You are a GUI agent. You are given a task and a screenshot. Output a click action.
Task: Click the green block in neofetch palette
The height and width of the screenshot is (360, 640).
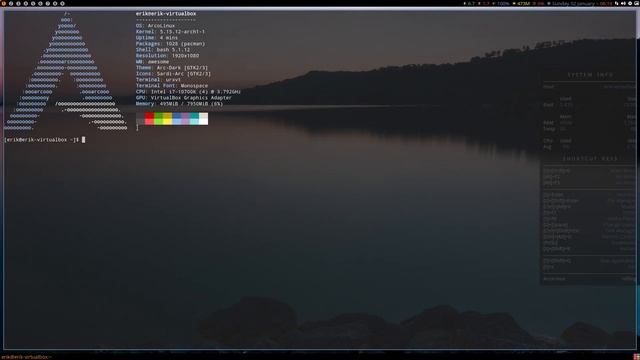(158, 119)
